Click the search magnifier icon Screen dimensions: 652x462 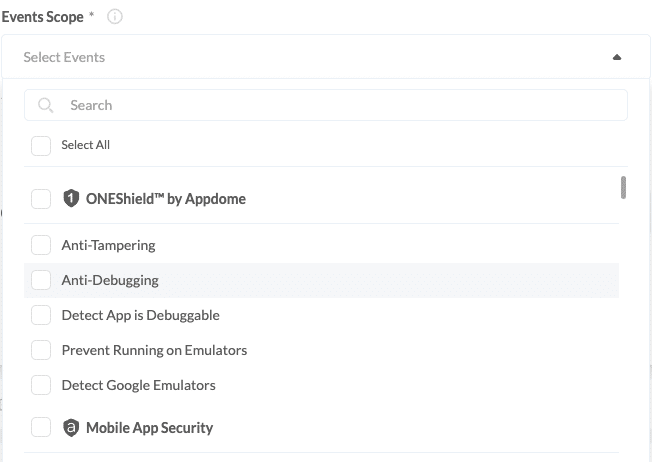coord(46,105)
